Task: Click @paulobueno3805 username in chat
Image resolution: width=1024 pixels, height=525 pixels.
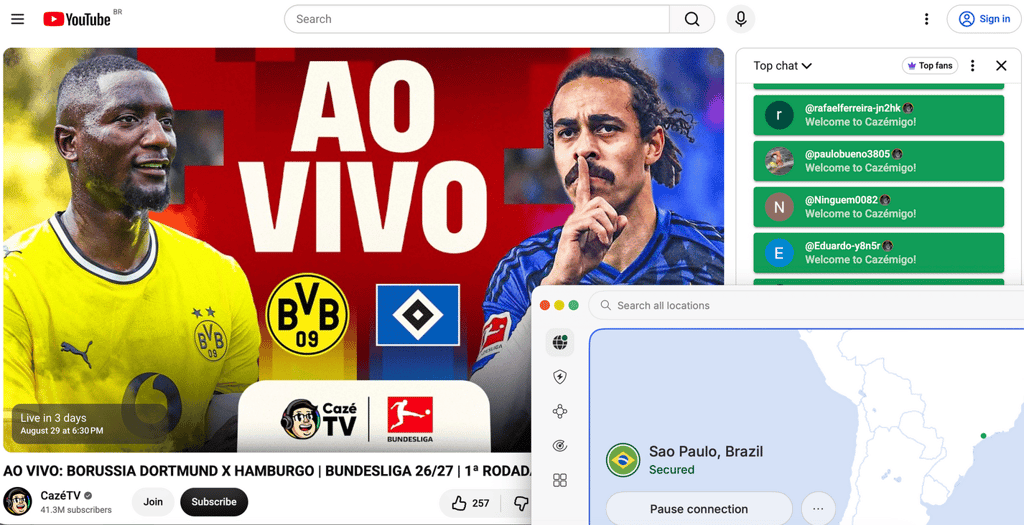Action: pos(847,154)
